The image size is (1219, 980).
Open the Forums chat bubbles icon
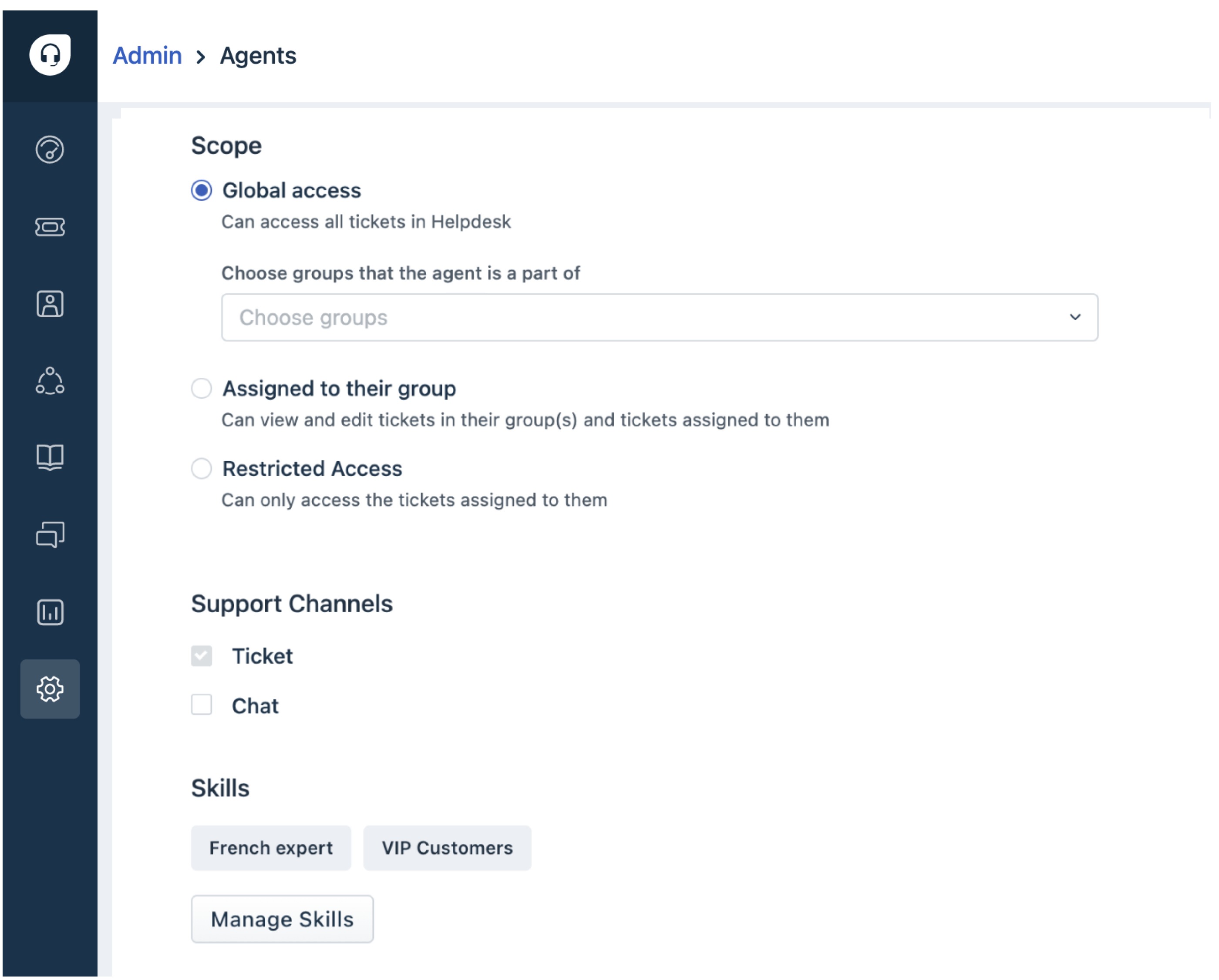click(50, 535)
